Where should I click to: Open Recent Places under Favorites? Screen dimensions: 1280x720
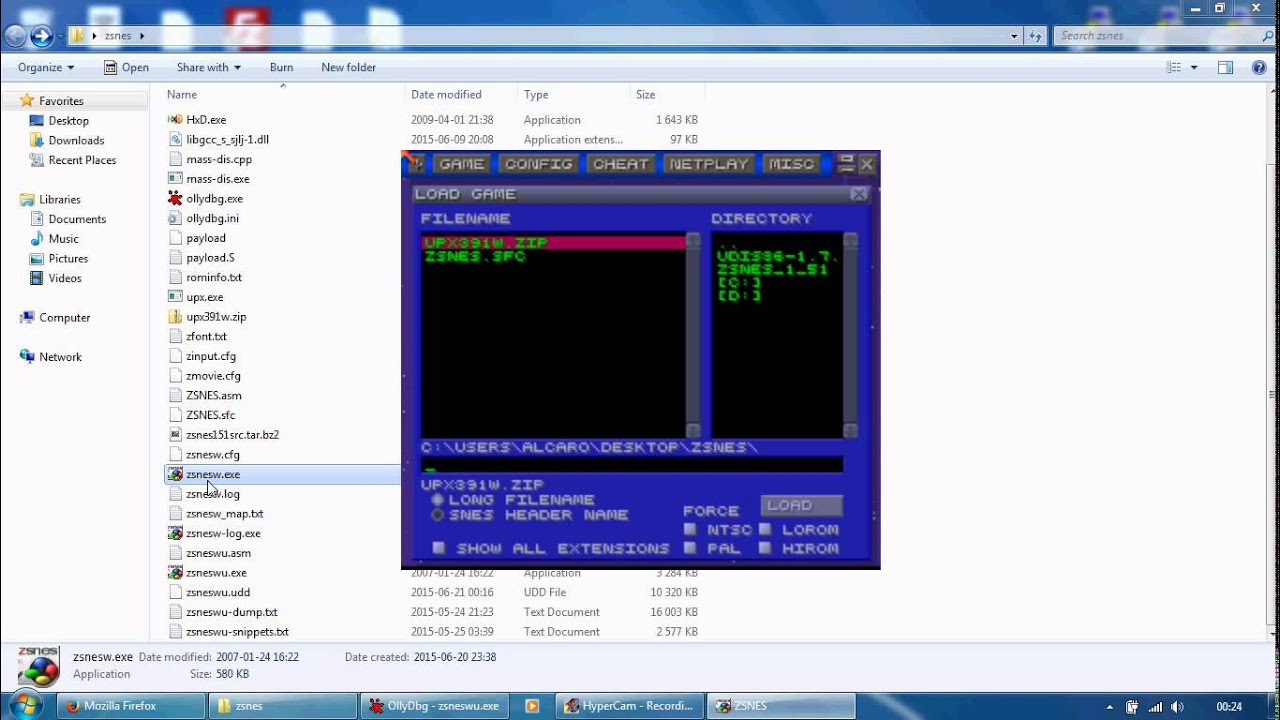[82, 160]
